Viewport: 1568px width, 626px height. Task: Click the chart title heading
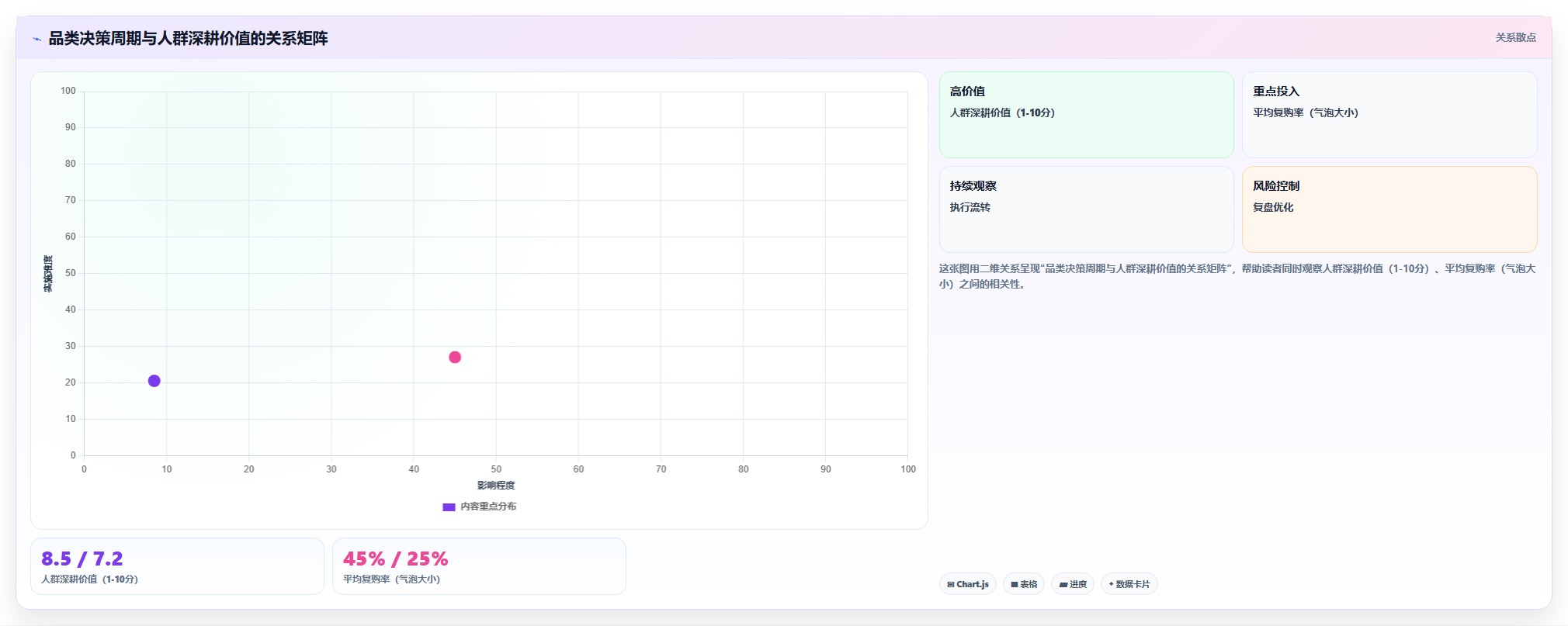pos(188,38)
